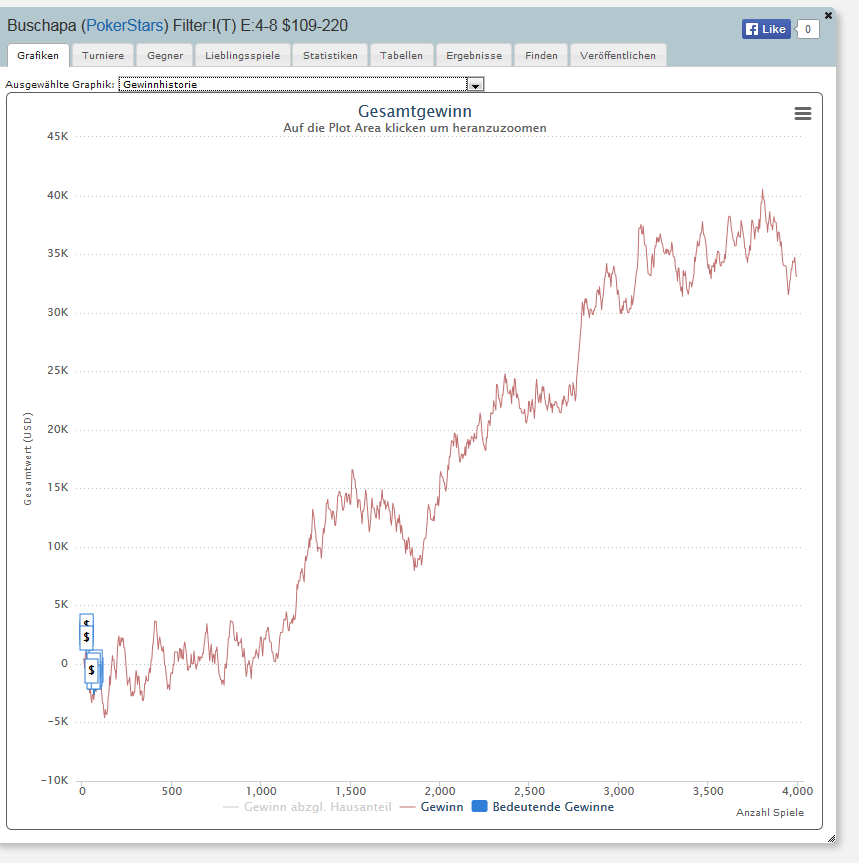Go to the Lieblingsspiele tab
This screenshot has width=859, height=863.
(x=243, y=56)
